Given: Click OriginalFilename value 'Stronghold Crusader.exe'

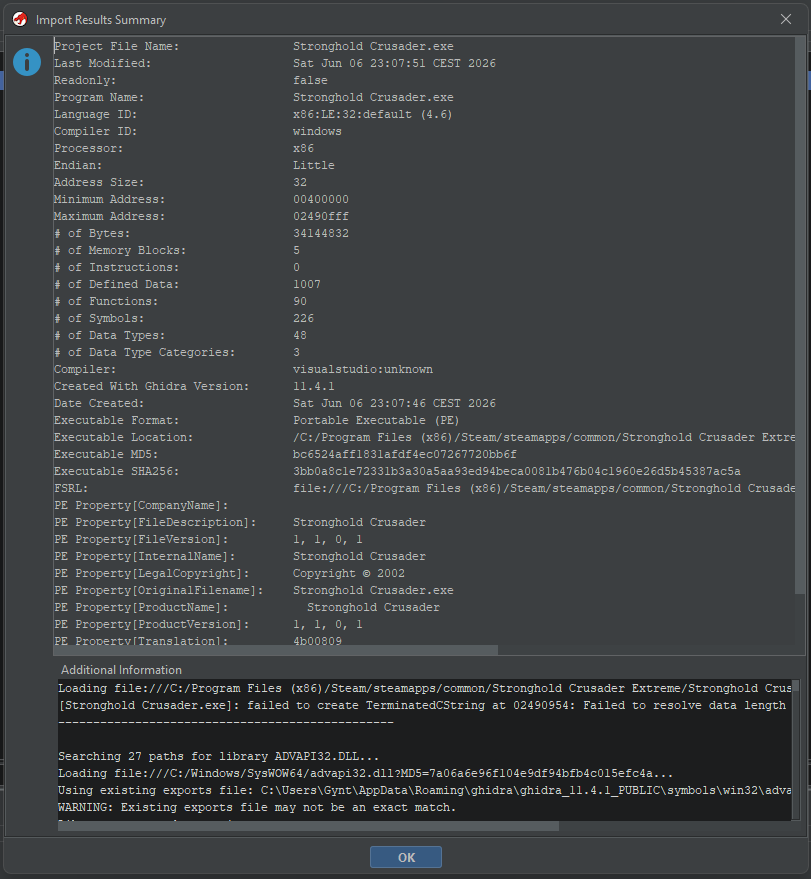Looking at the screenshot, I should (373, 590).
